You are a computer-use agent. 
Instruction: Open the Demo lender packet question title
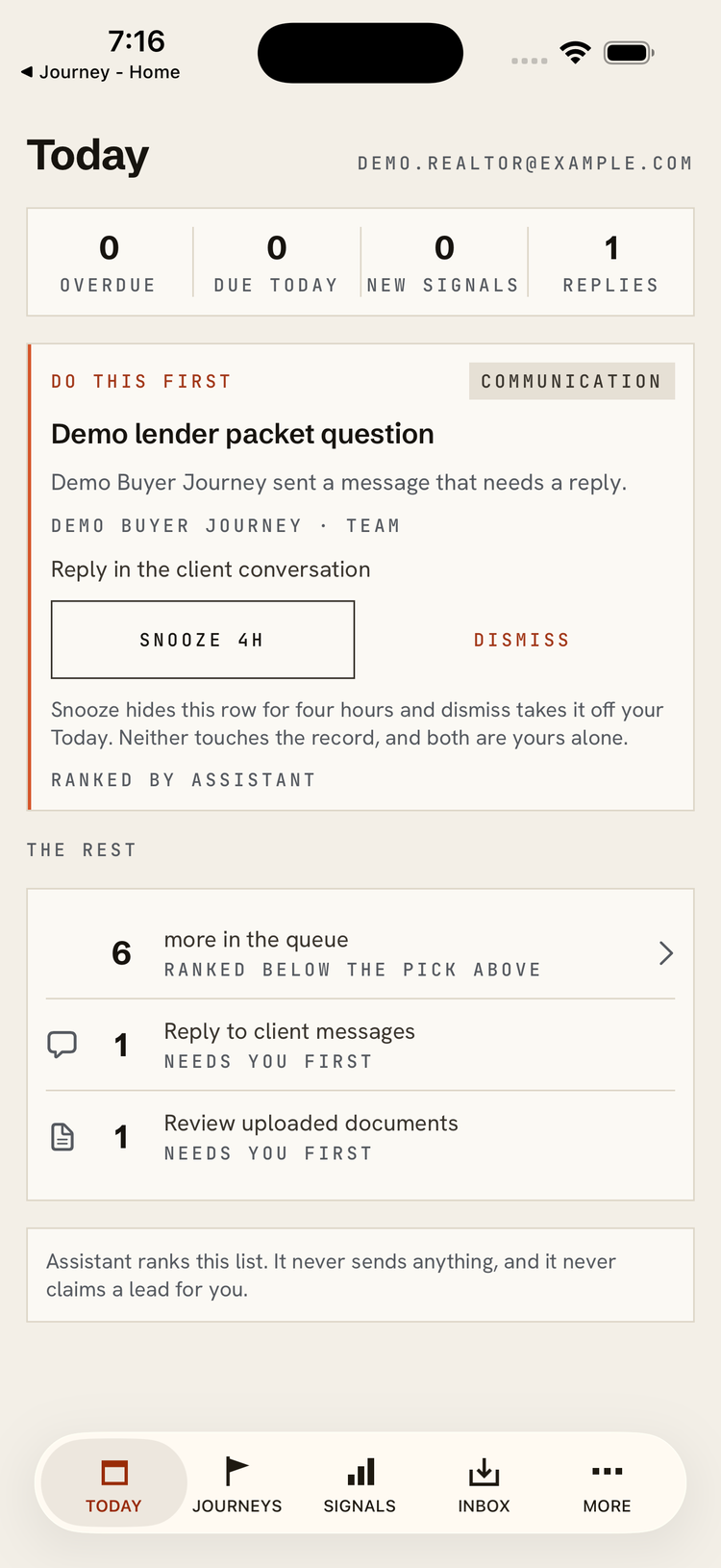pyautogui.click(x=242, y=434)
